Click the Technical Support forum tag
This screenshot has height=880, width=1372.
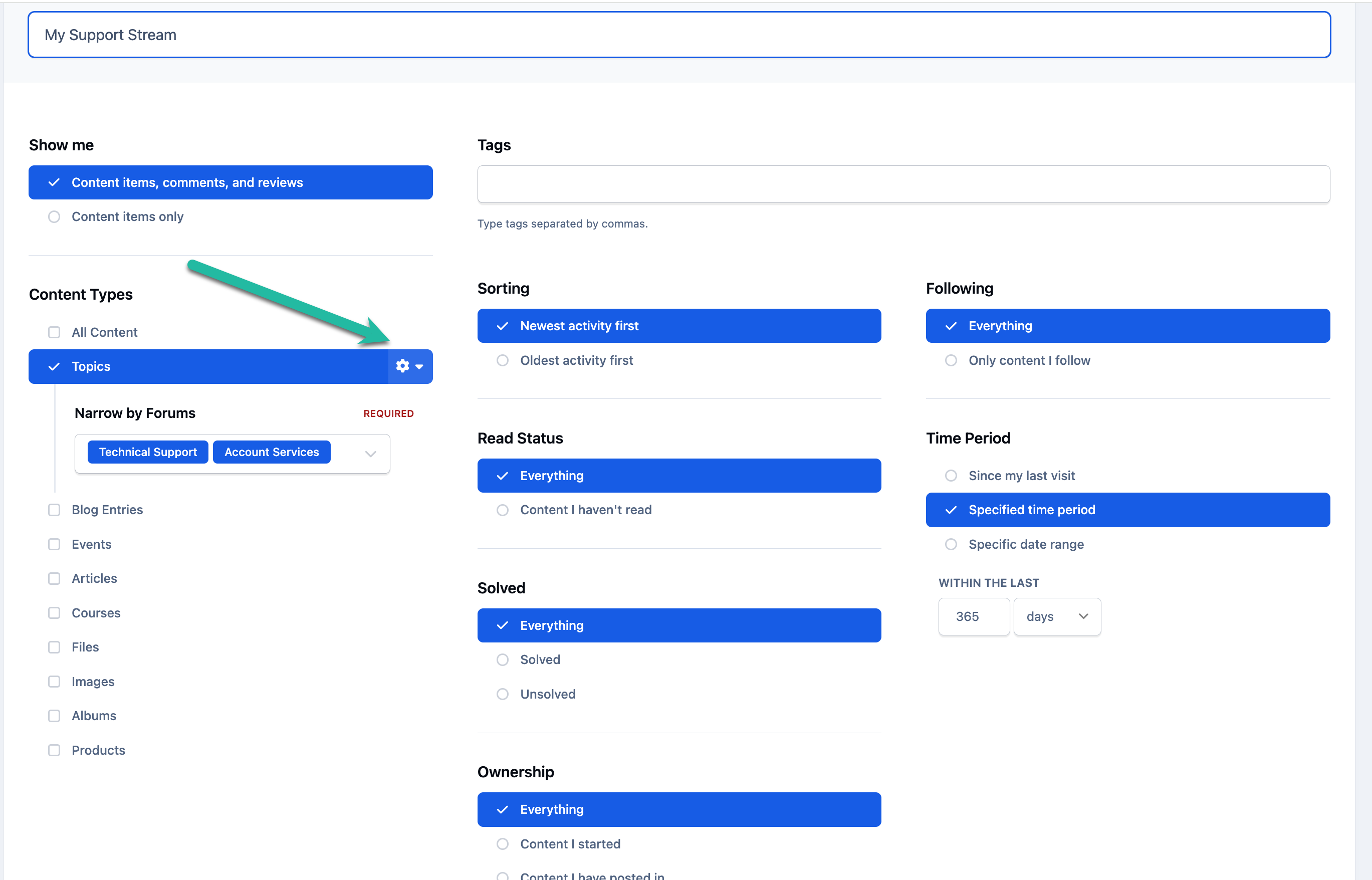tap(147, 452)
